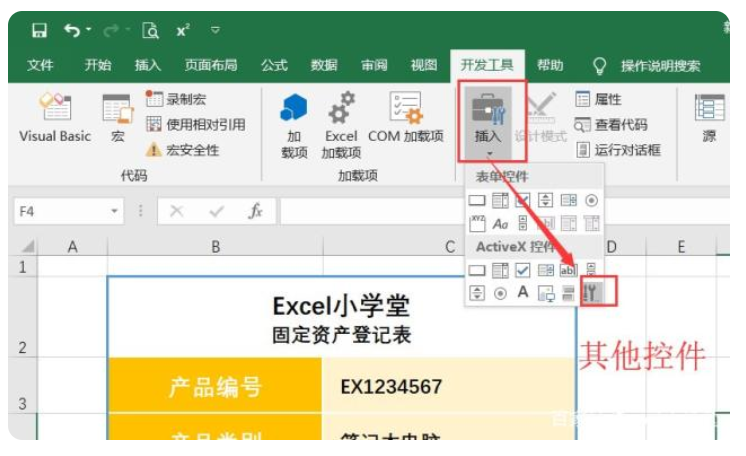Click the Undo arrow icon
The width and height of the screenshot is (746, 456).
click(x=72, y=30)
